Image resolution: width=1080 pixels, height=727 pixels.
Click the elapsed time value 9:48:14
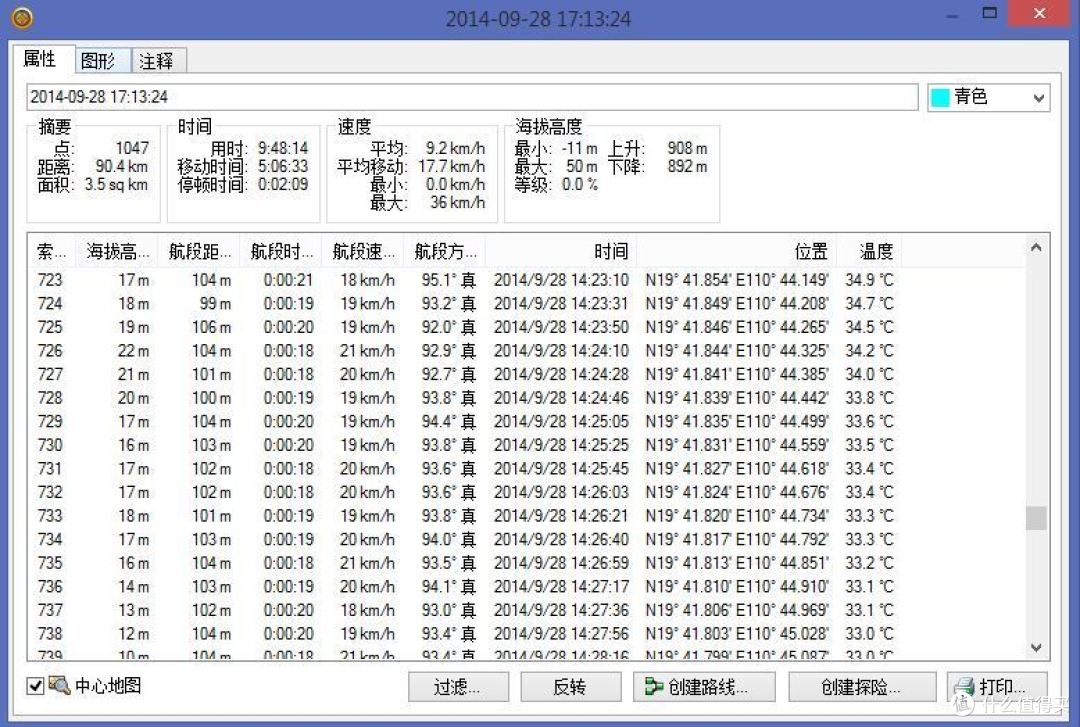click(x=282, y=148)
